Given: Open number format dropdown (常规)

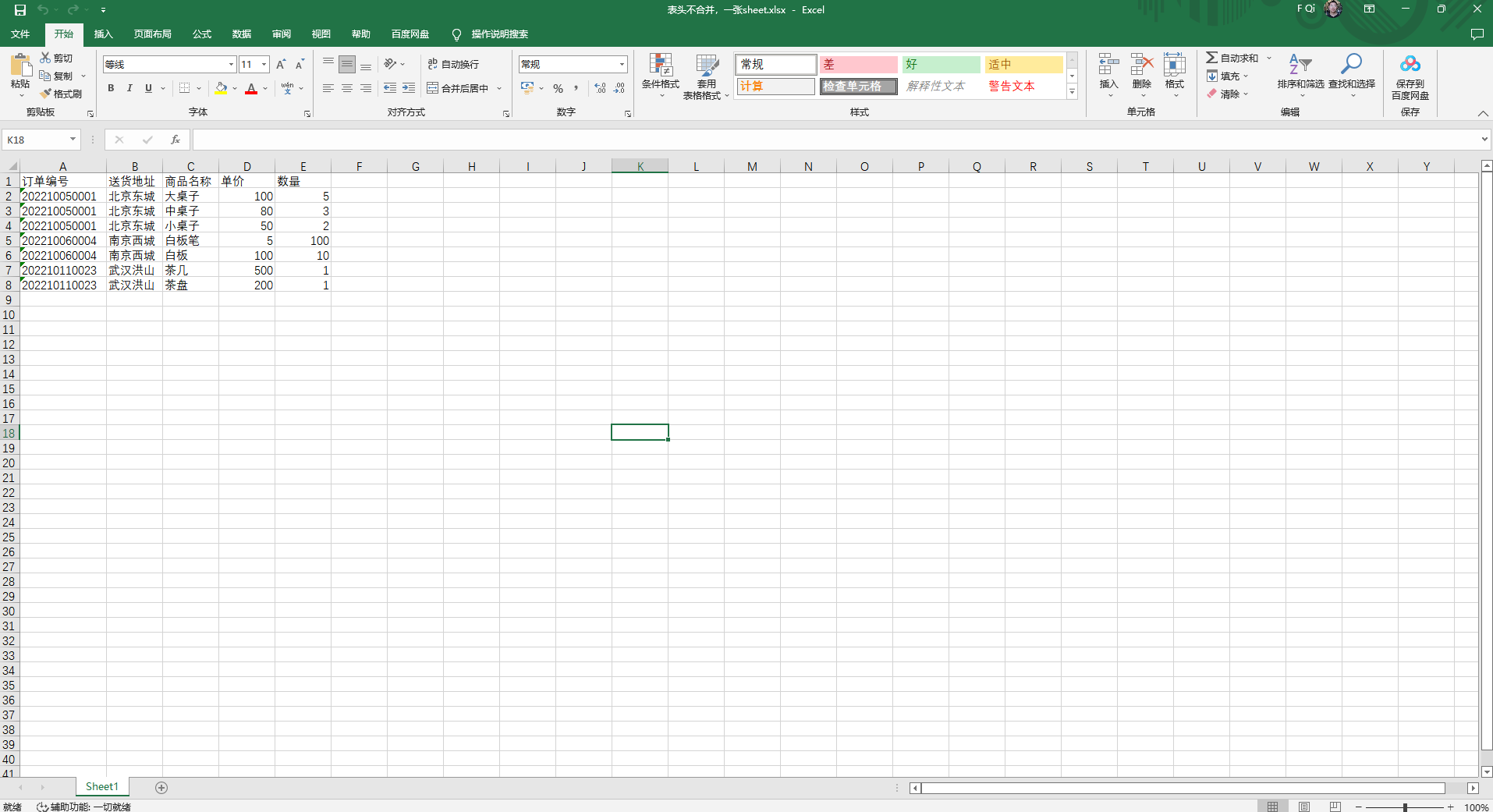Looking at the screenshot, I should coord(622,64).
